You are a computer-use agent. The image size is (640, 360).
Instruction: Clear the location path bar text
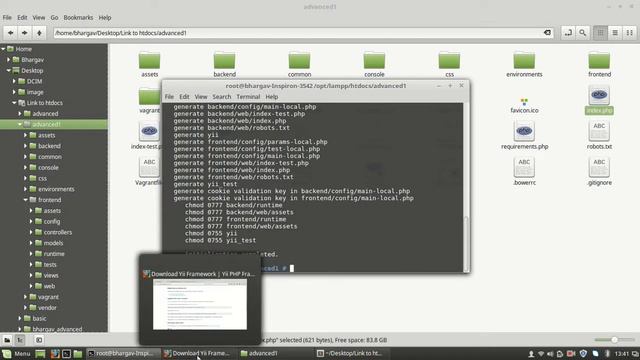click(x=547, y=33)
